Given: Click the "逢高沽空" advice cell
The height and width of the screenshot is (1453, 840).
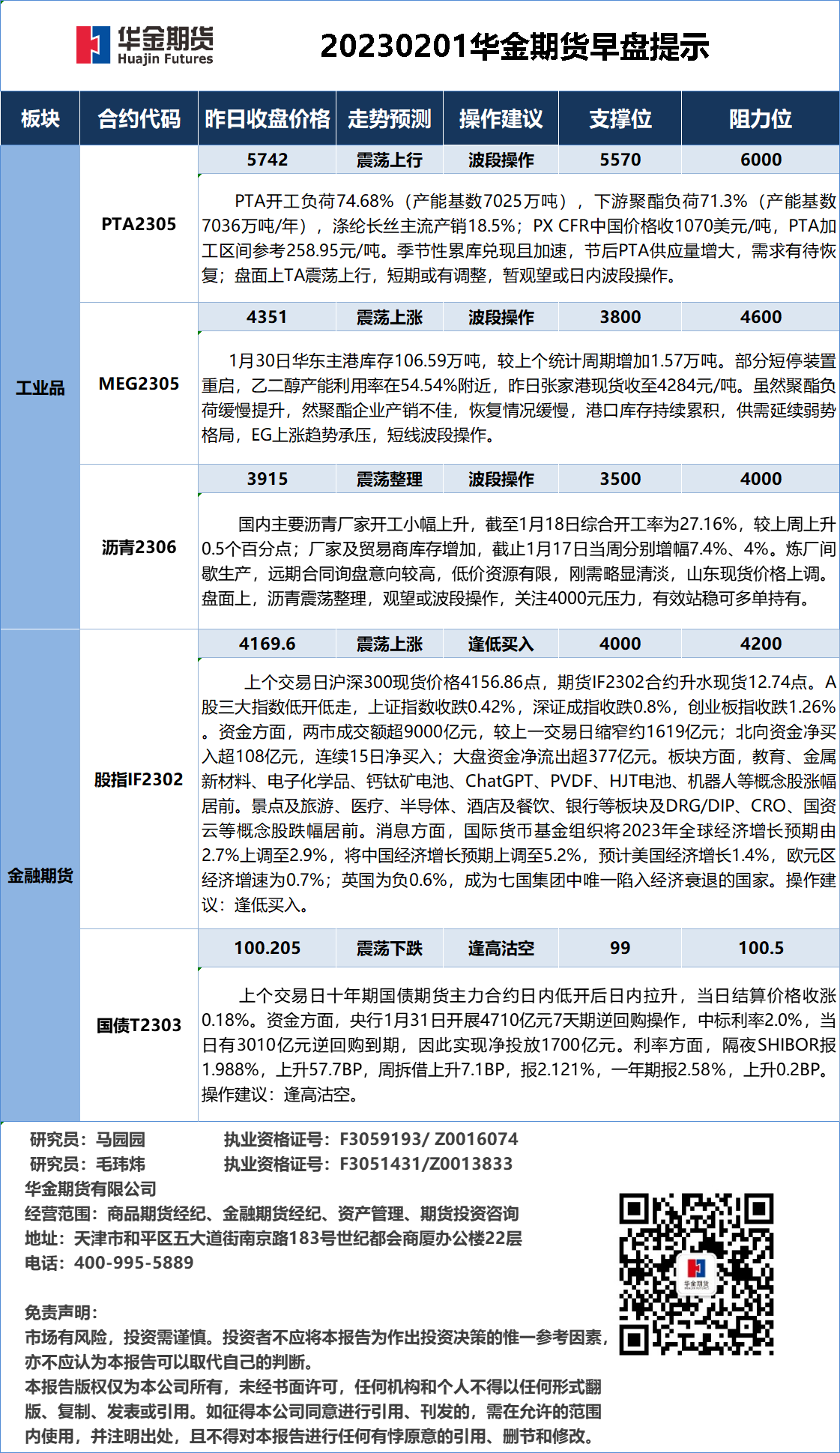Looking at the screenshot, I should click(501, 948).
